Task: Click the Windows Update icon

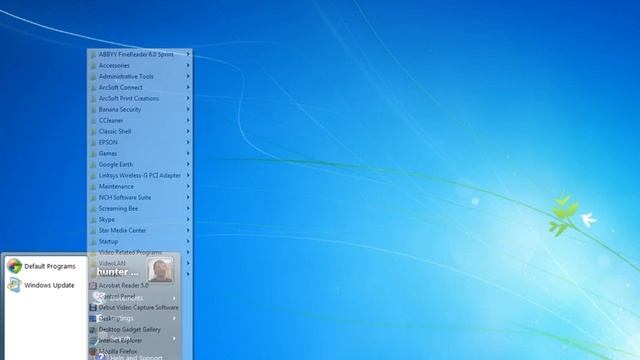Action: tap(14, 285)
